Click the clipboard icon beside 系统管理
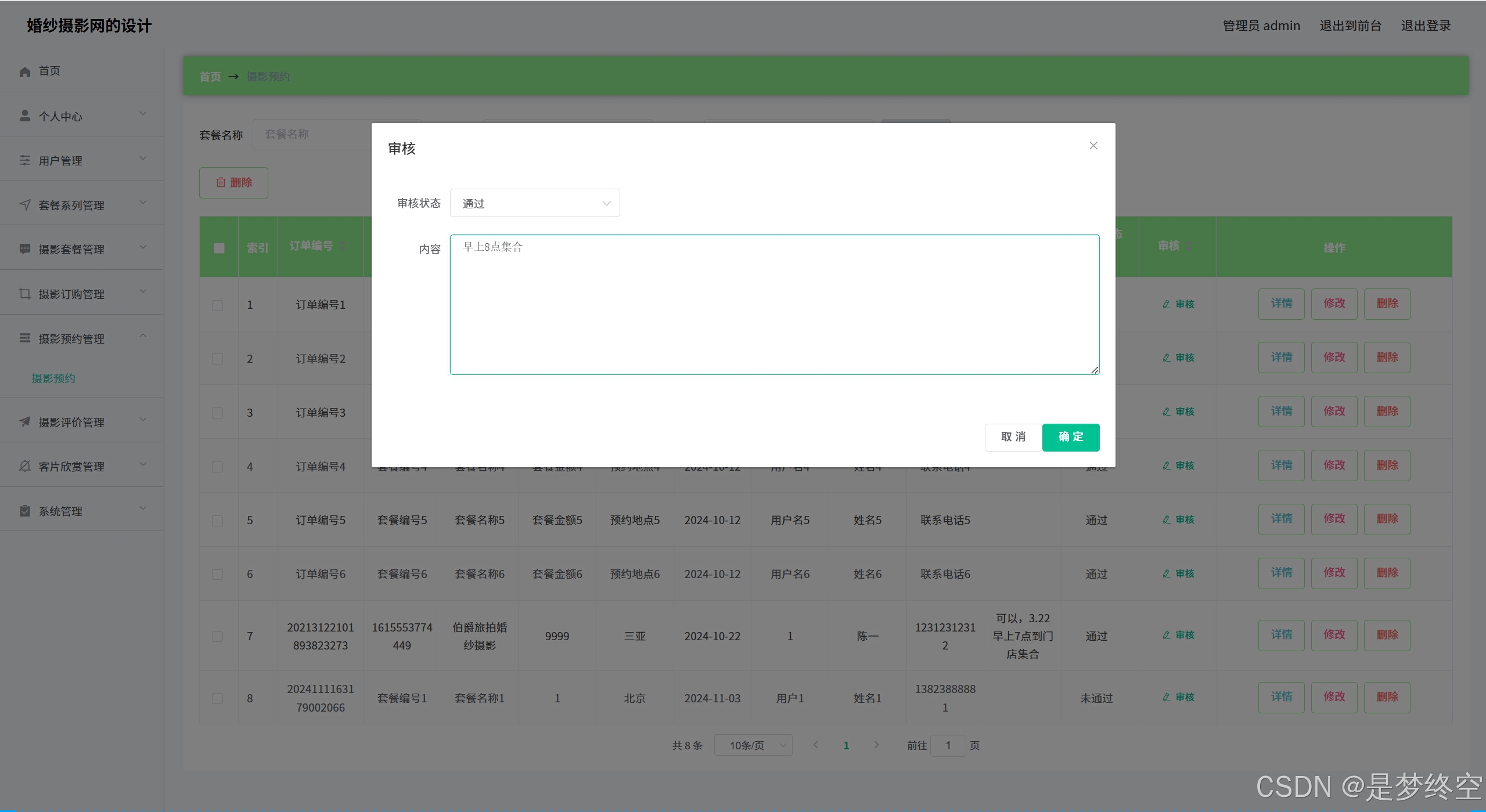 pos(24,511)
